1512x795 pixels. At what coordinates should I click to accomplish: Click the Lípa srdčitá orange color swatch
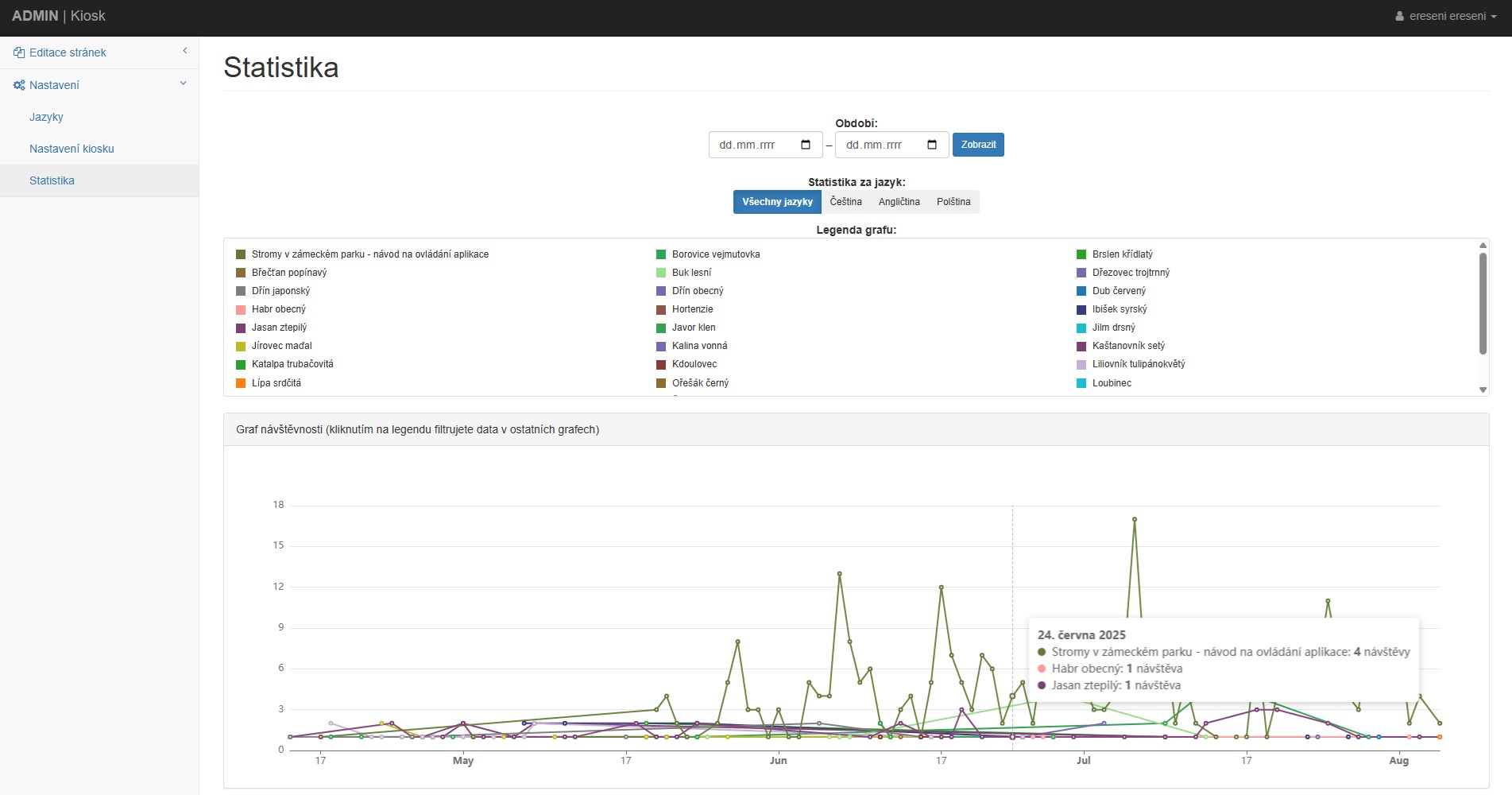(x=241, y=383)
